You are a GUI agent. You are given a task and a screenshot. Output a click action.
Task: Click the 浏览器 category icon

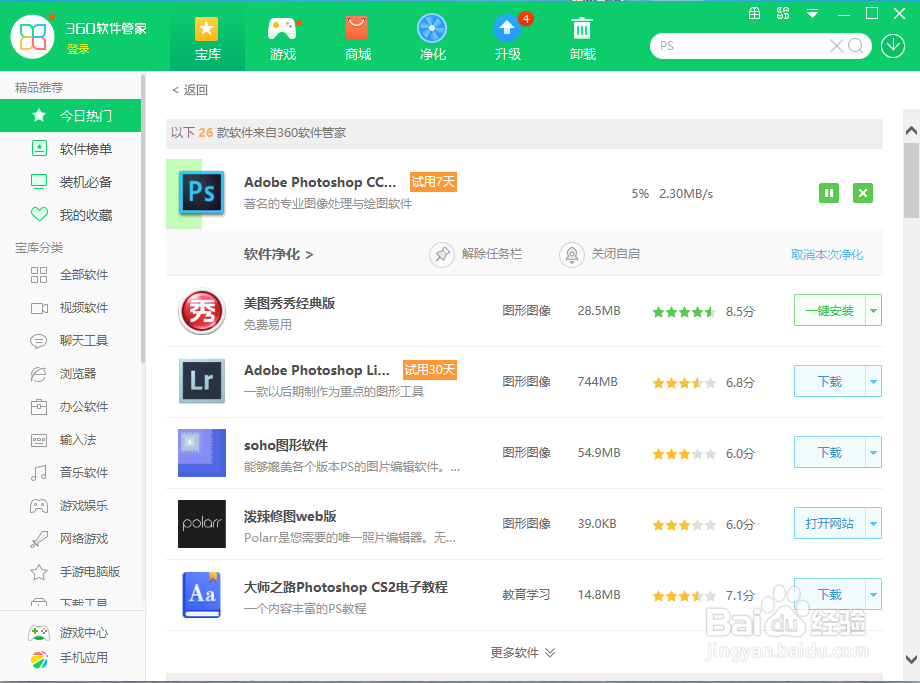point(39,374)
